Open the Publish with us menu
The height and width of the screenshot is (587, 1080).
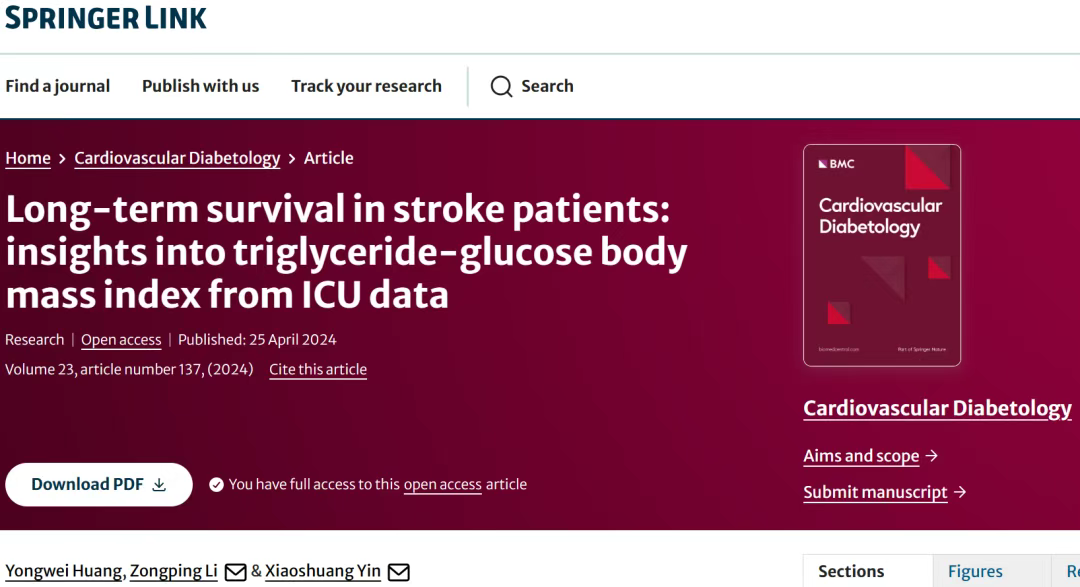[x=200, y=86]
